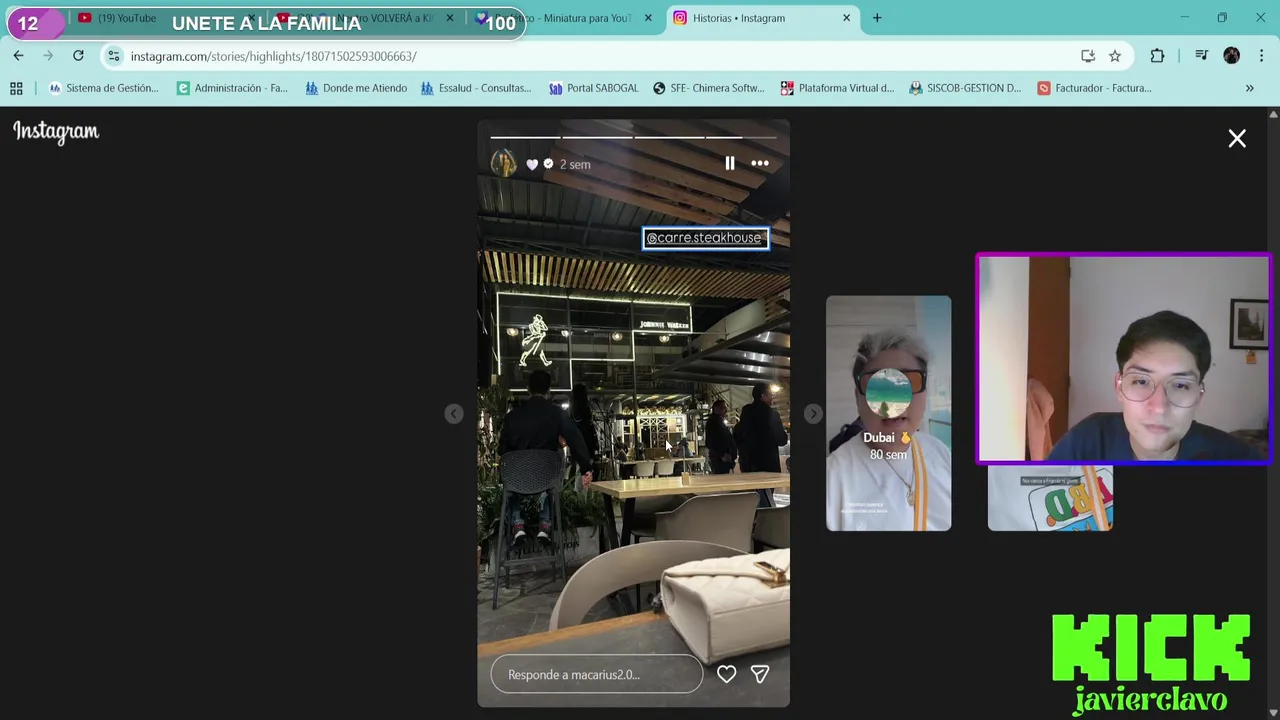Open 'Donde me Atiendo' bookmark
The height and width of the screenshot is (720, 1280).
pos(356,88)
